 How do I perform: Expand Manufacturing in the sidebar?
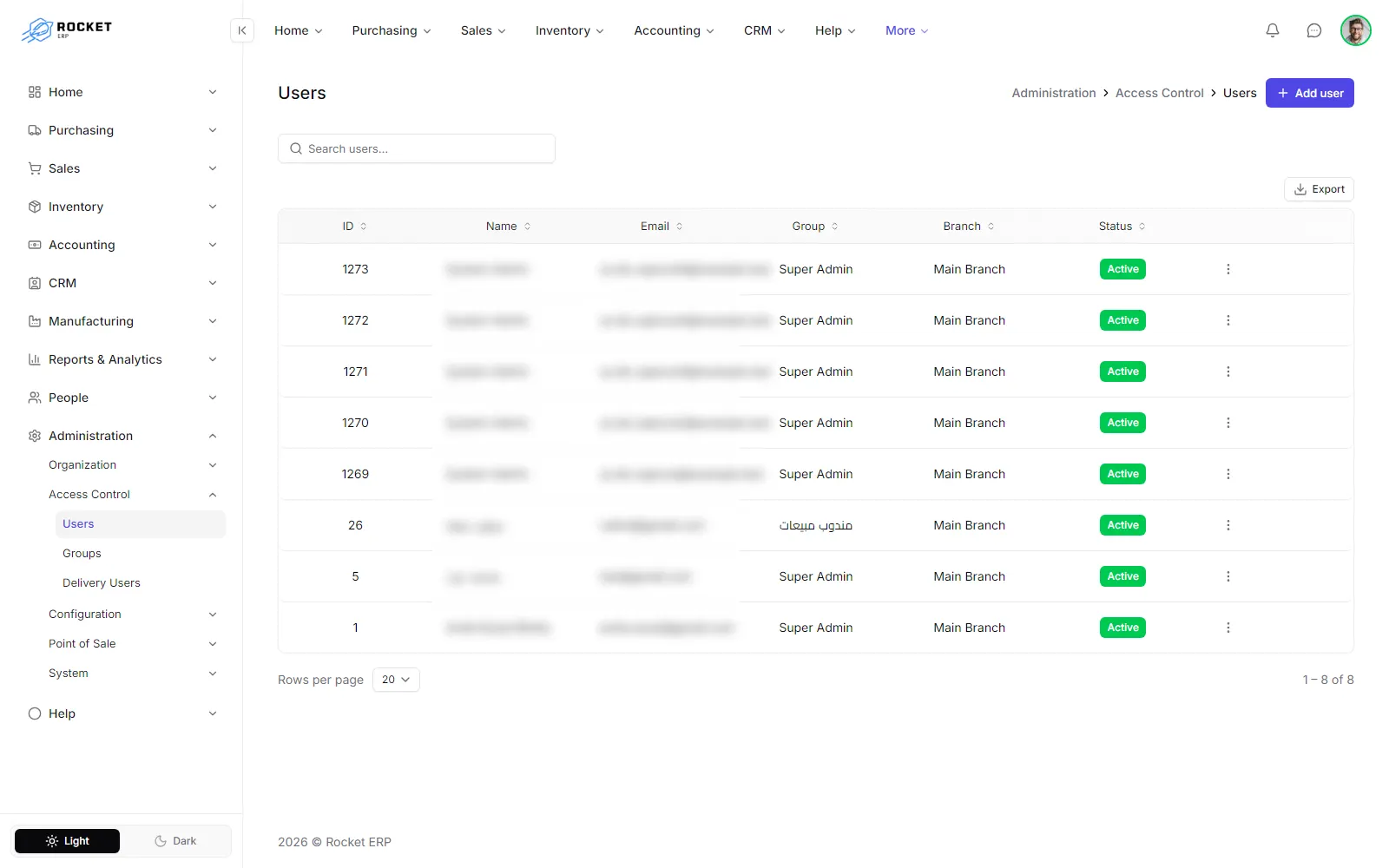122,321
